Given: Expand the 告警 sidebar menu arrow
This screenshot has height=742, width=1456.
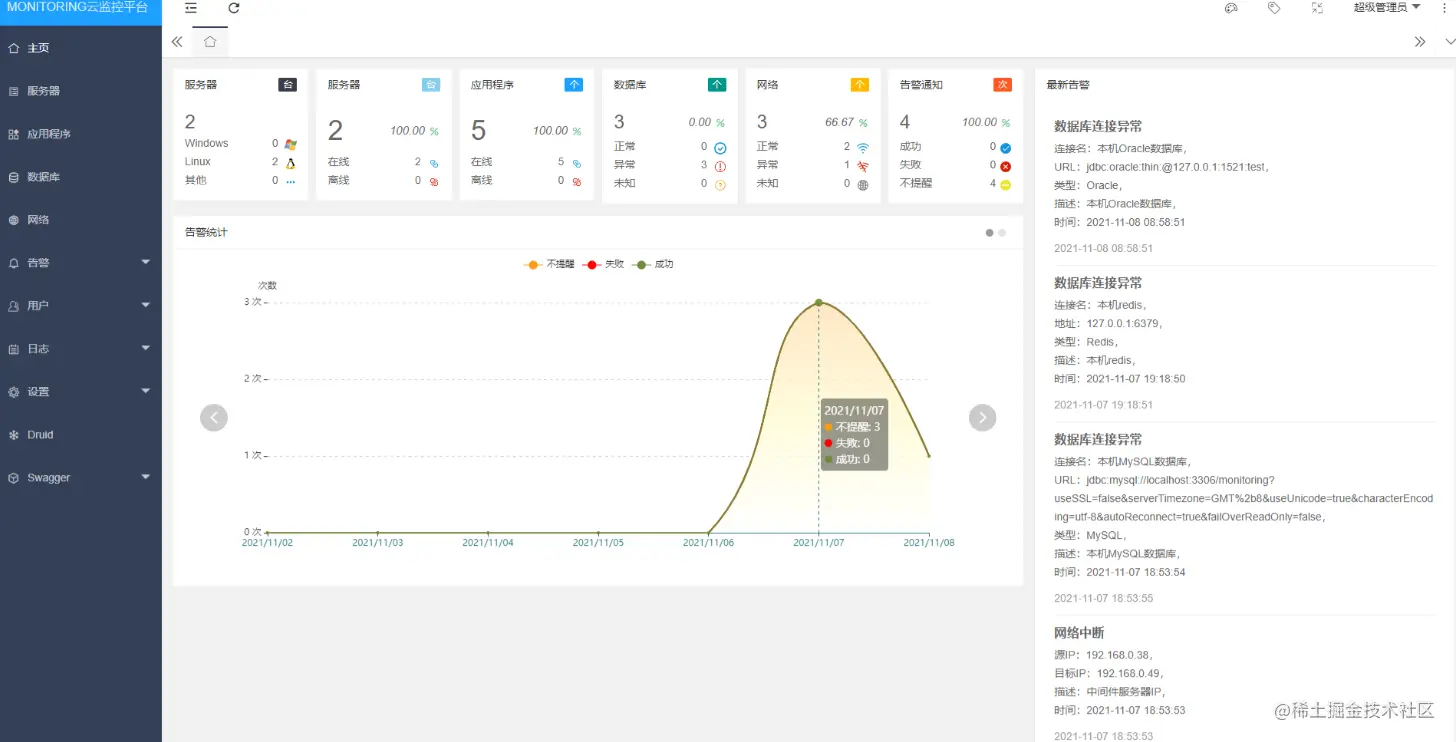Looking at the screenshot, I should (x=146, y=262).
